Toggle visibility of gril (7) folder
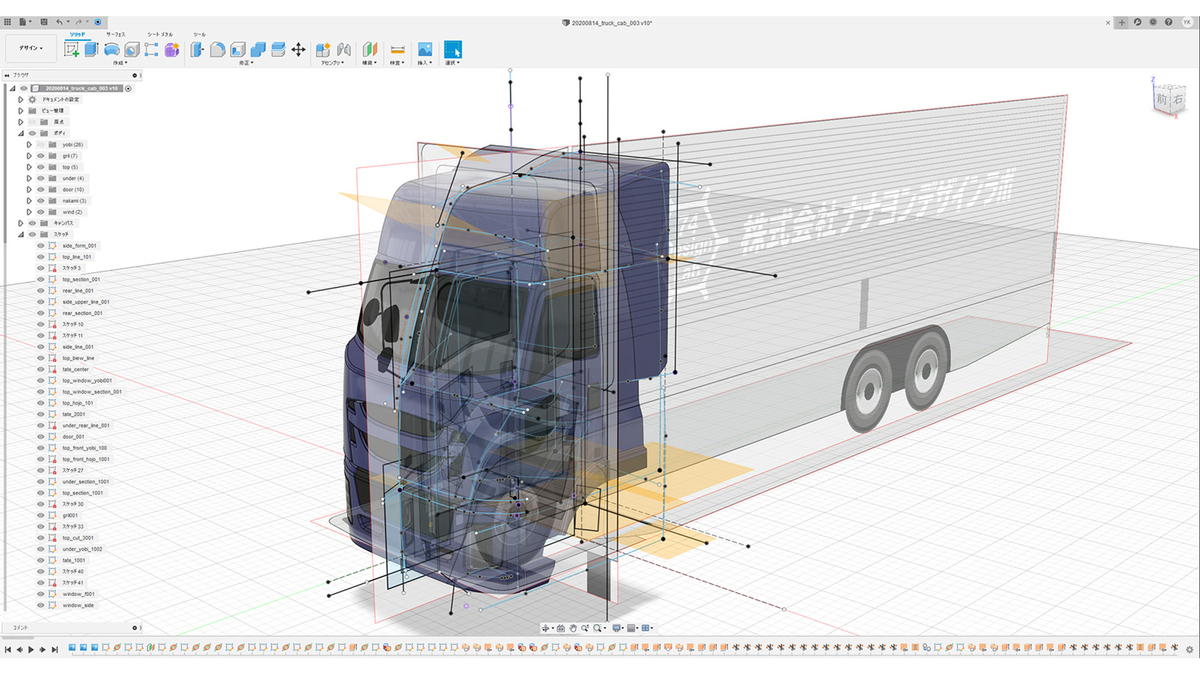The image size is (1200, 675). (41, 156)
